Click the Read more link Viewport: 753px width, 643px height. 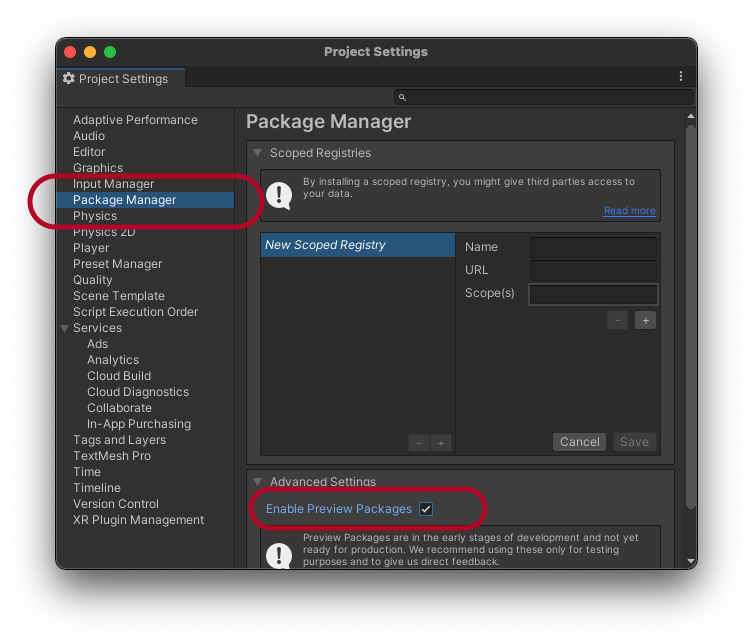pyautogui.click(x=630, y=211)
